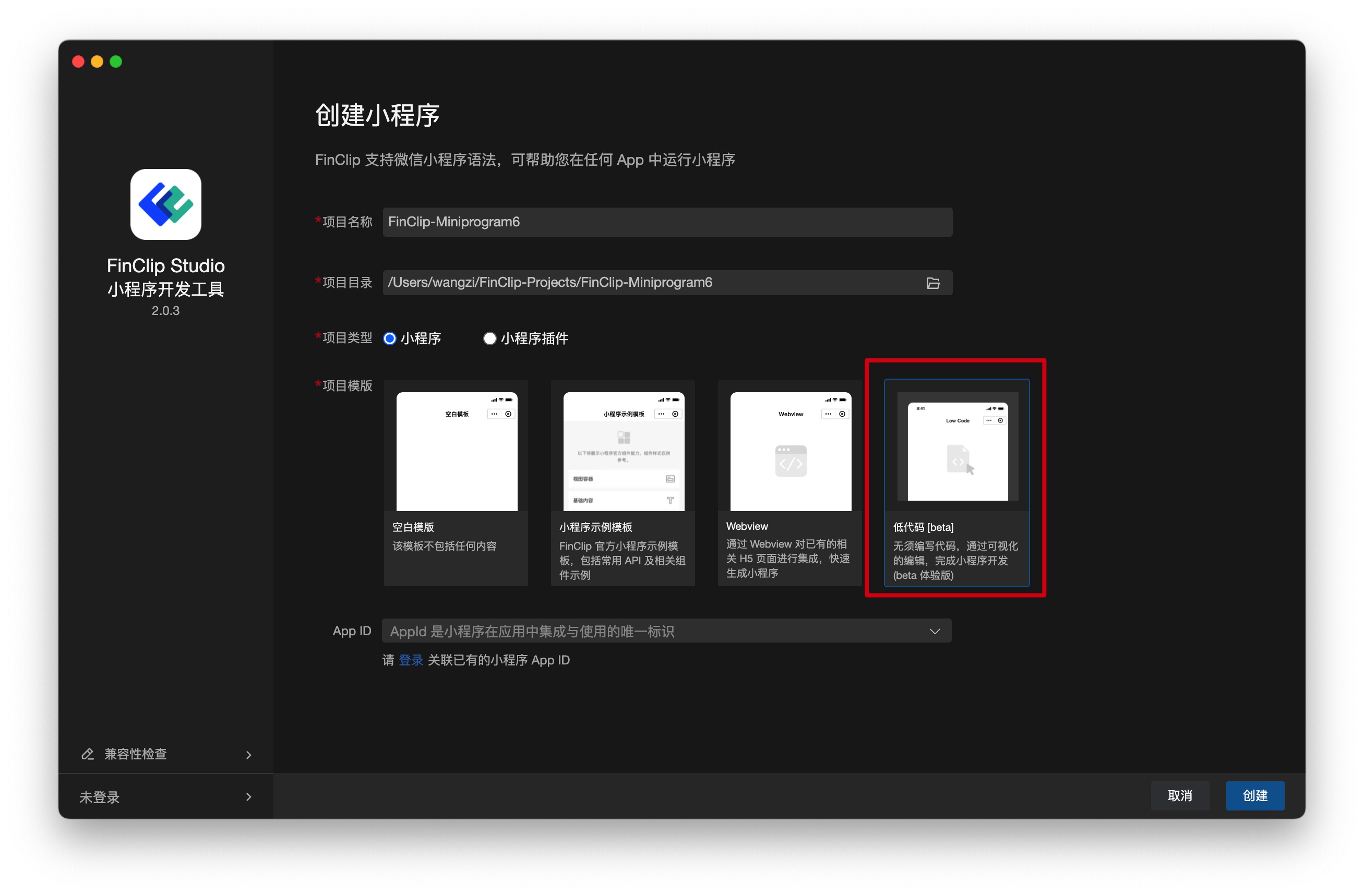Click the pencil icon beside 兼容性检查

pos(88,754)
